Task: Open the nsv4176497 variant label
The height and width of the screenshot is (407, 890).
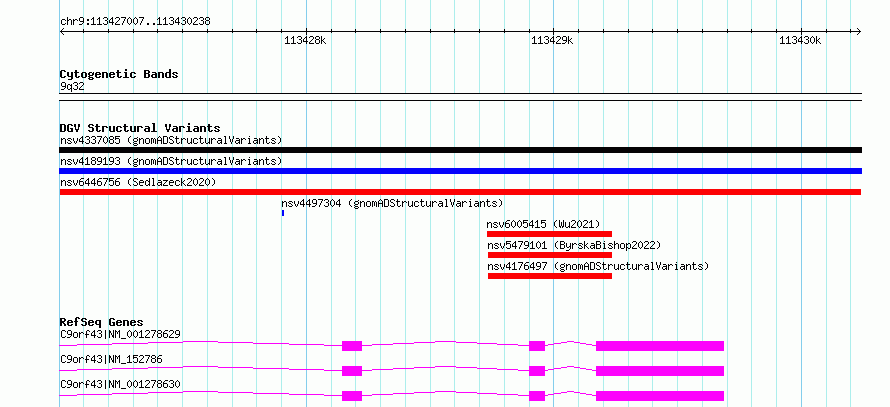Action: click(x=598, y=266)
